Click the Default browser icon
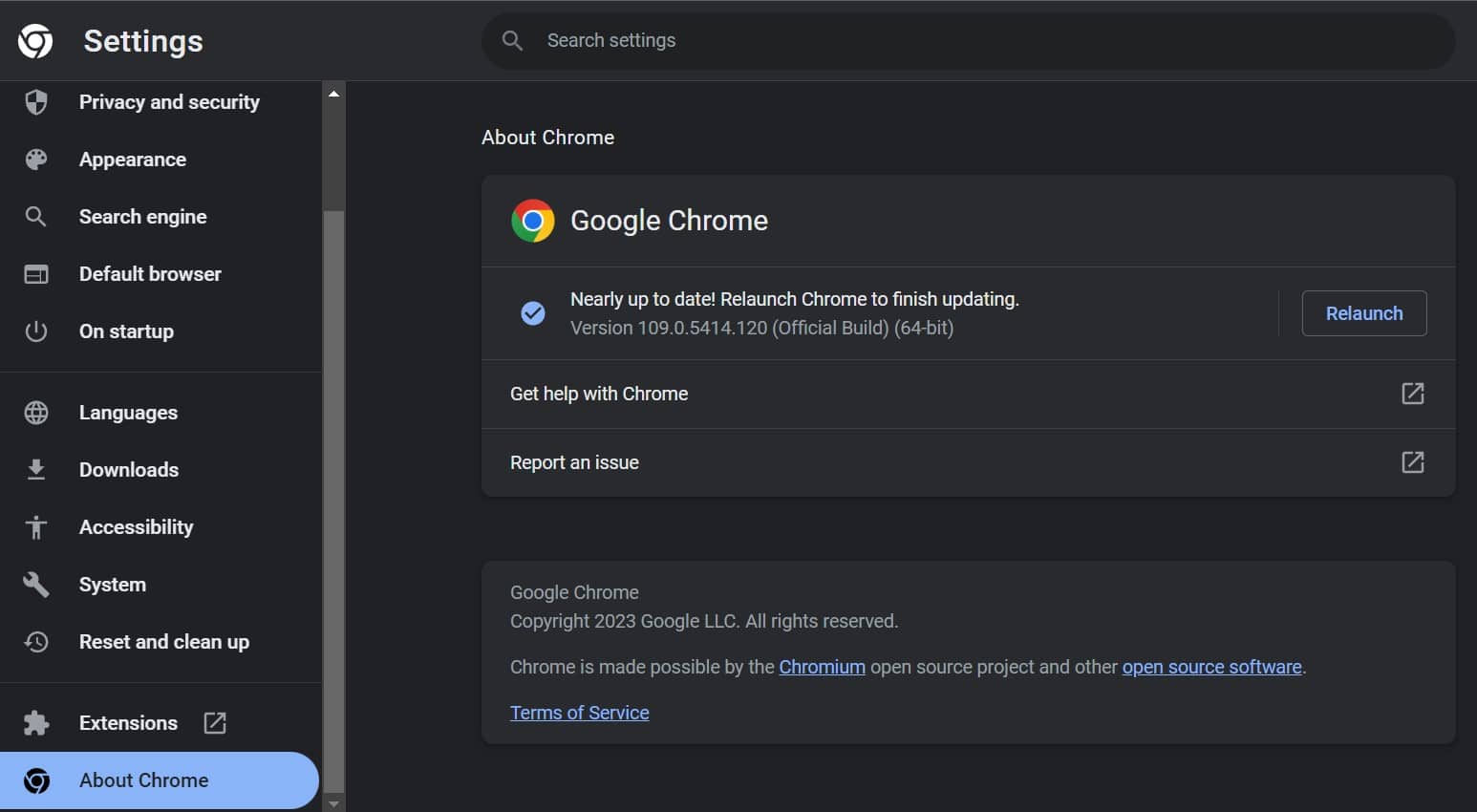Screen dimensions: 1477x812 click(x=35, y=274)
